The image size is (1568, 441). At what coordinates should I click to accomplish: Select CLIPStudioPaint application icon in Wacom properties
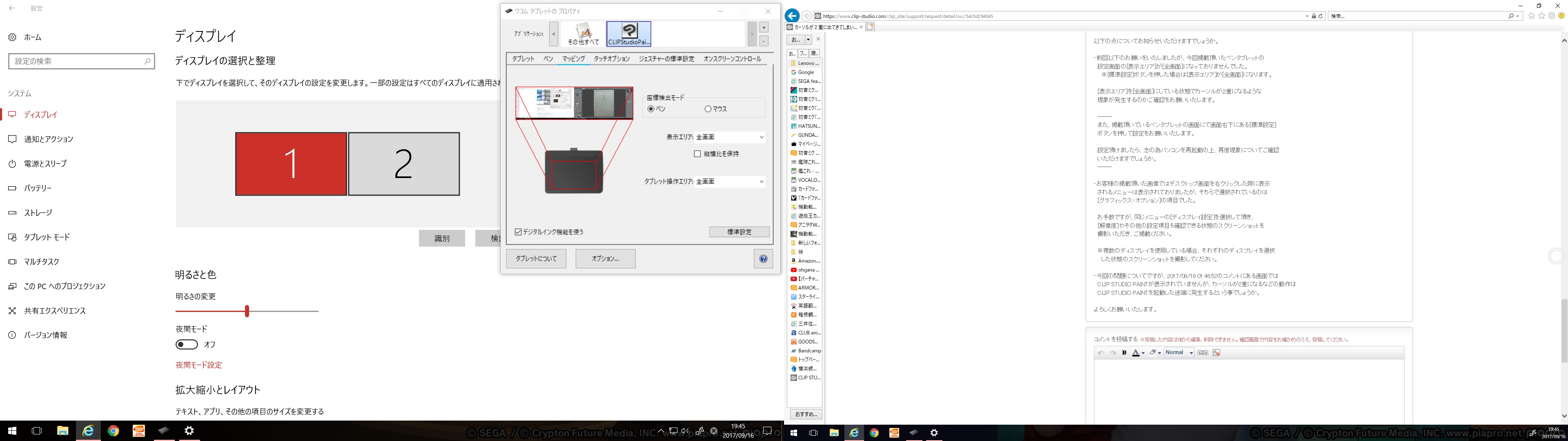629,33
